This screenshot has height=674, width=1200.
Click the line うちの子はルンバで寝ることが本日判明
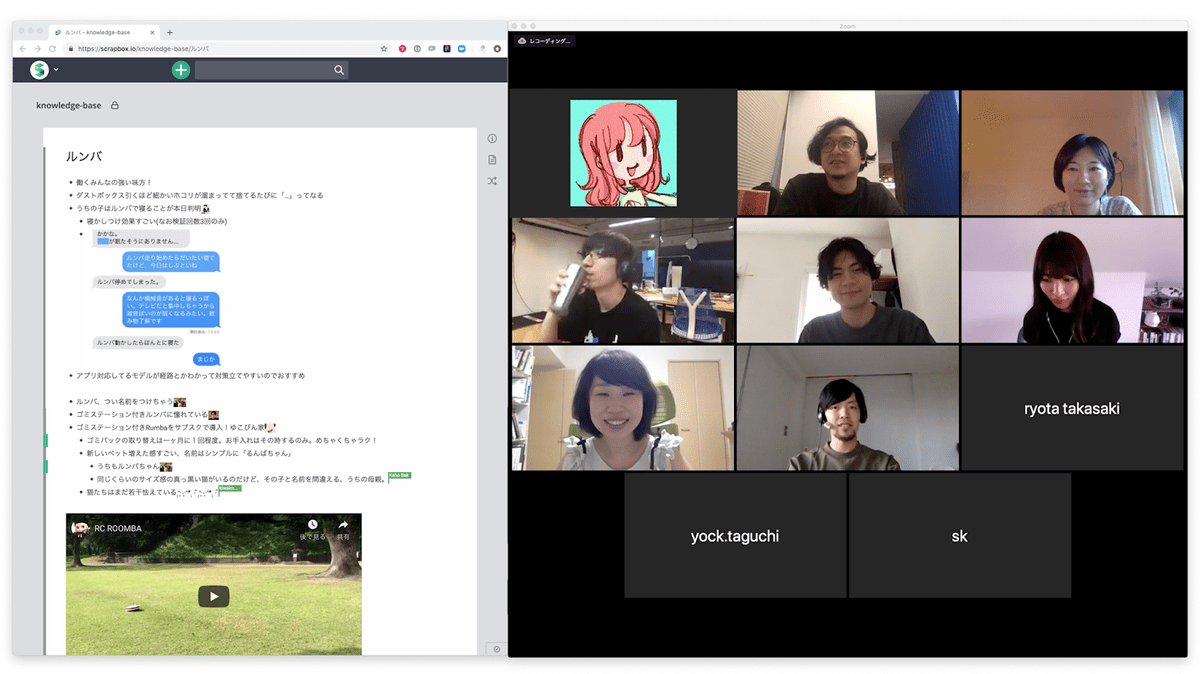[139, 208]
